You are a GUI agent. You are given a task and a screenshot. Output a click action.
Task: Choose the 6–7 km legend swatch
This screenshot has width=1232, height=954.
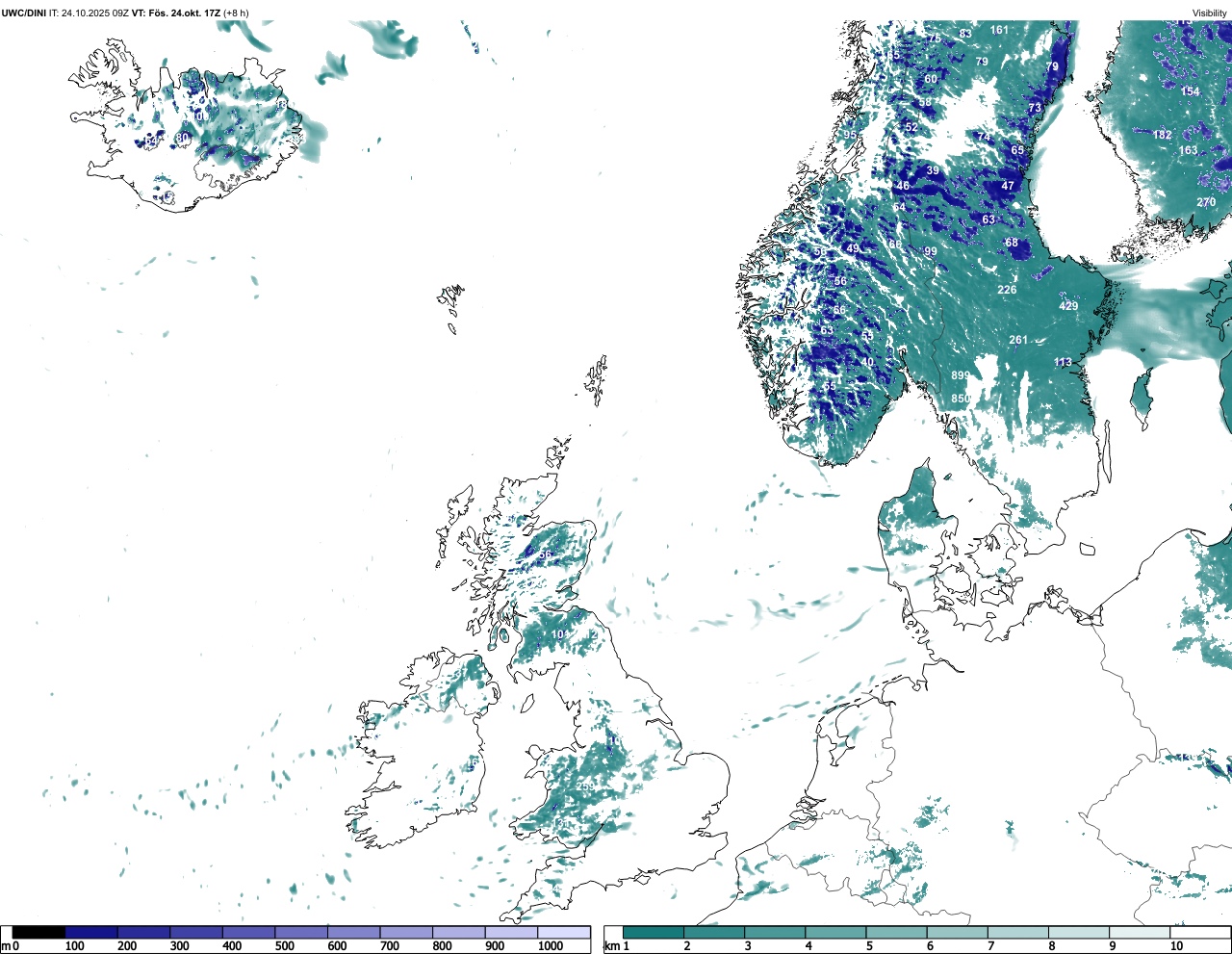(957, 932)
